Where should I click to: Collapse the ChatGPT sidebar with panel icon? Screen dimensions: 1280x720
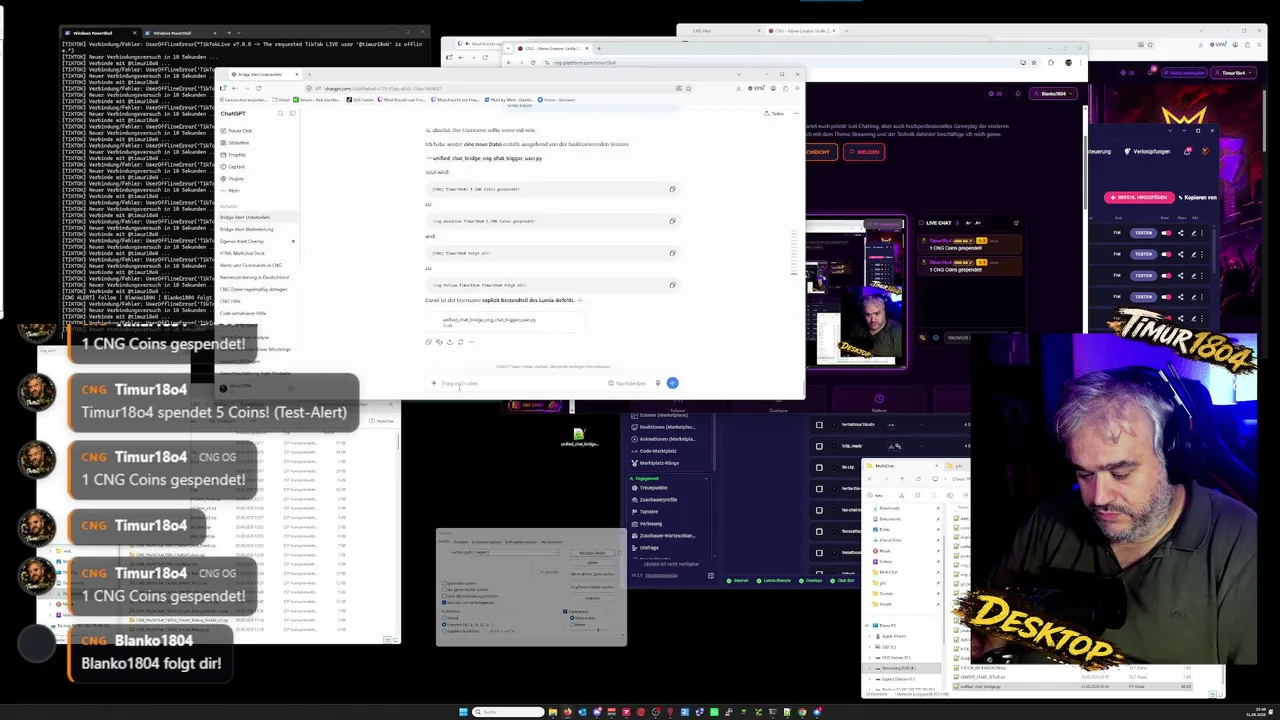point(292,113)
